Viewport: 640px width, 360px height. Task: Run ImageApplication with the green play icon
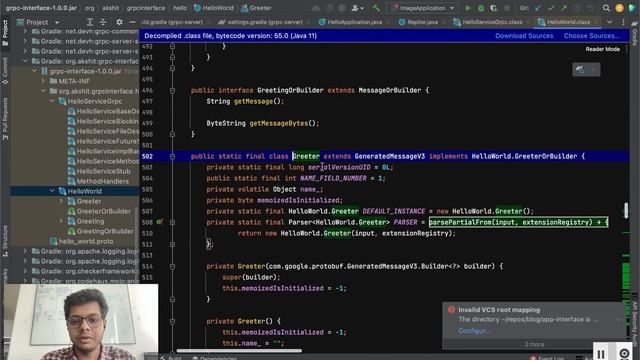click(x=468, y=8)
